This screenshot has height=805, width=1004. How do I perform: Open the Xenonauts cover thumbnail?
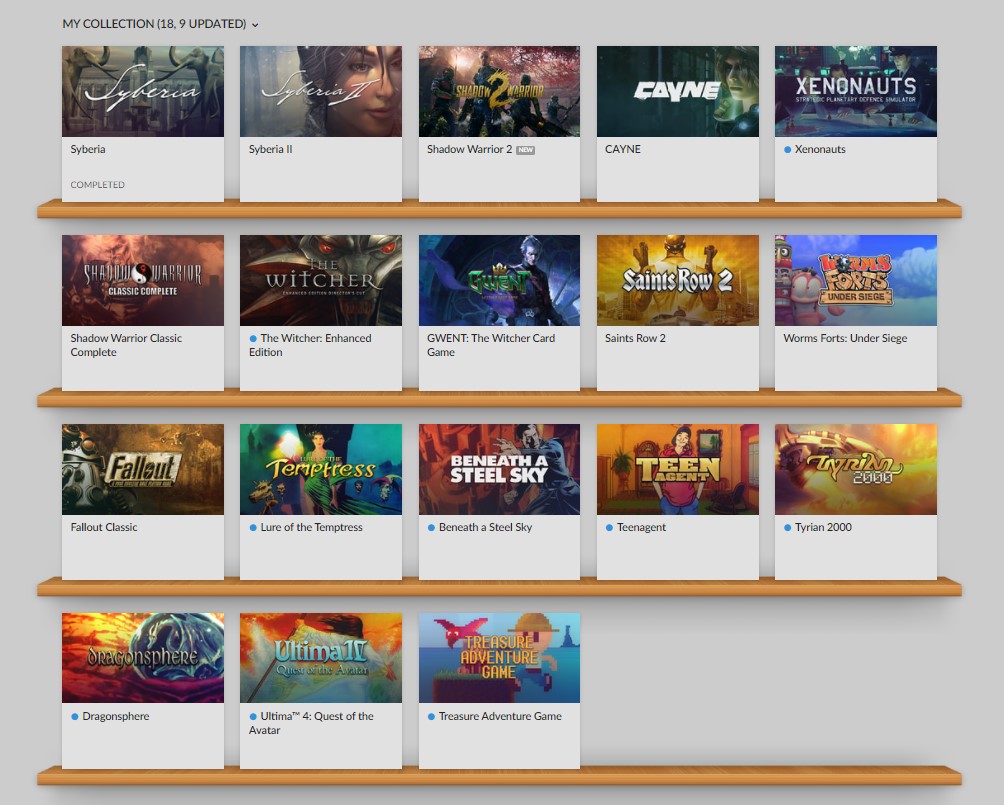855,91
